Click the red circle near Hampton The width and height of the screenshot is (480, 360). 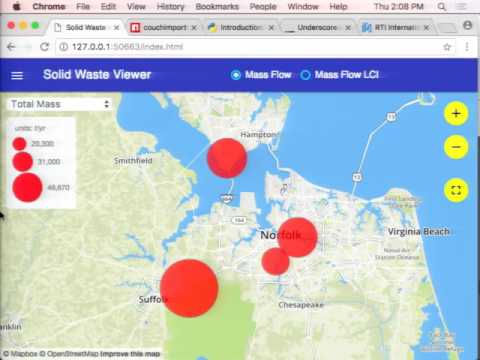(x=227, y=158)
